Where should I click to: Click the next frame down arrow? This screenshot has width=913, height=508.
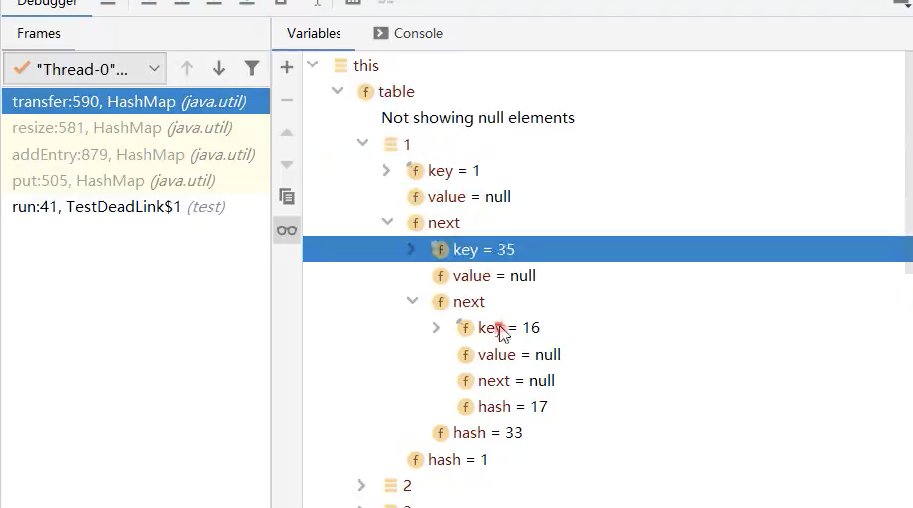tap(219, 69)
